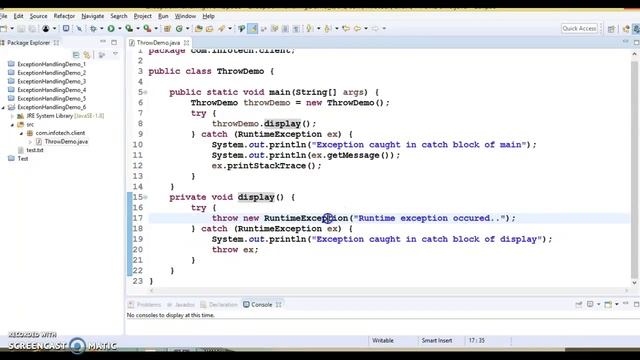Collapse the src folder node
Image resolution: width=640 pixels, height=360 pixels.
pyautogui.click(x=12, y=124)
